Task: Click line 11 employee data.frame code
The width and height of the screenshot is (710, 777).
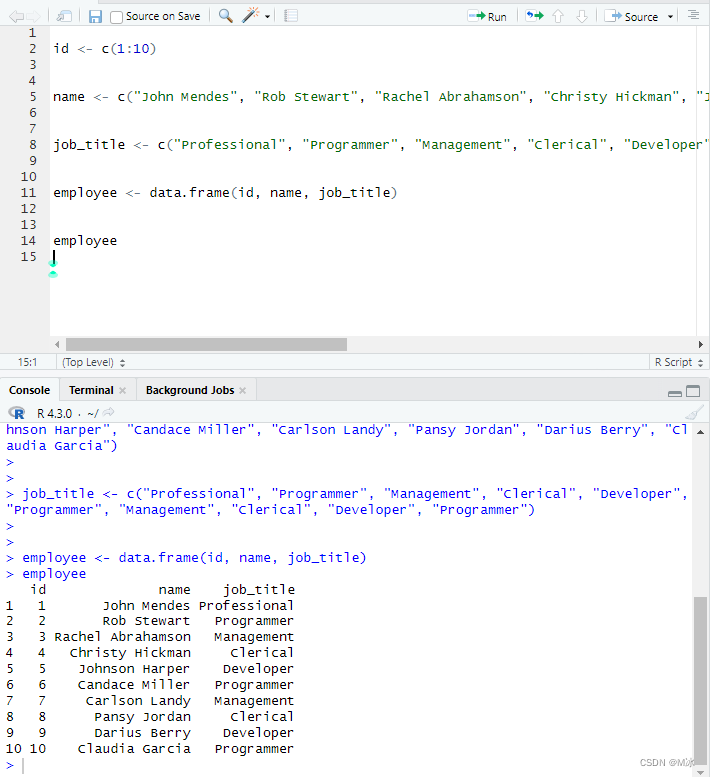Action: 225,192
